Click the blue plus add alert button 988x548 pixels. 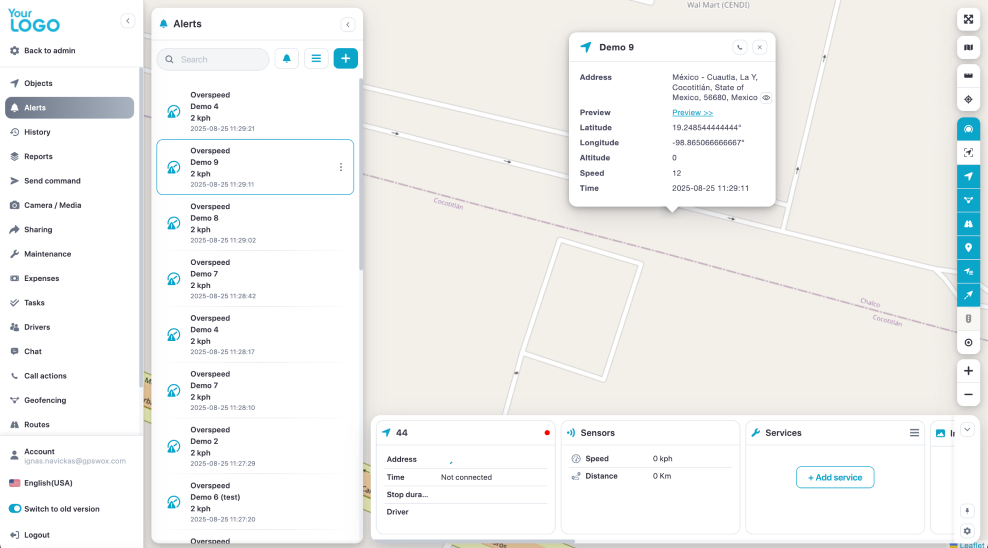point(345,59)
